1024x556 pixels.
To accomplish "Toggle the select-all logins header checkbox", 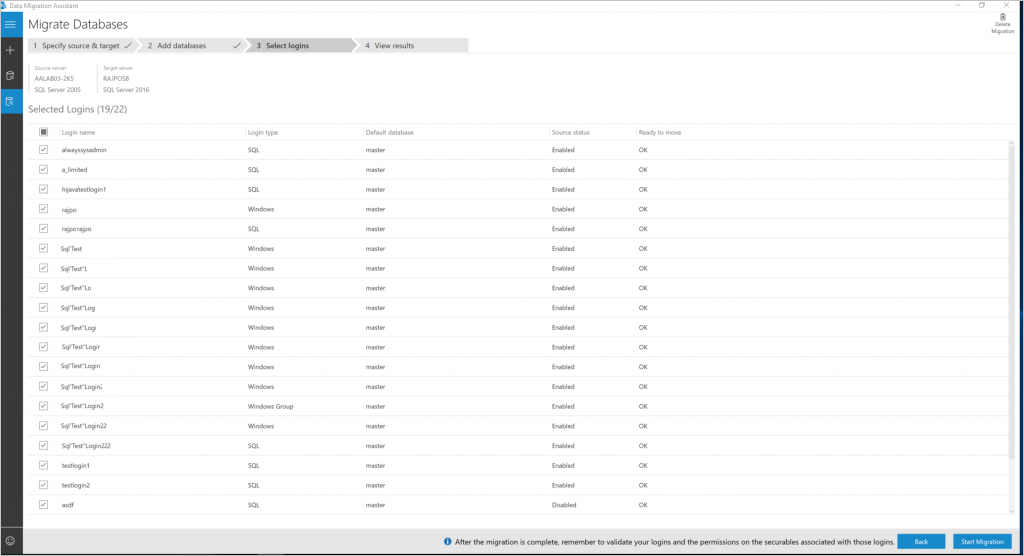I will [44, 132].
